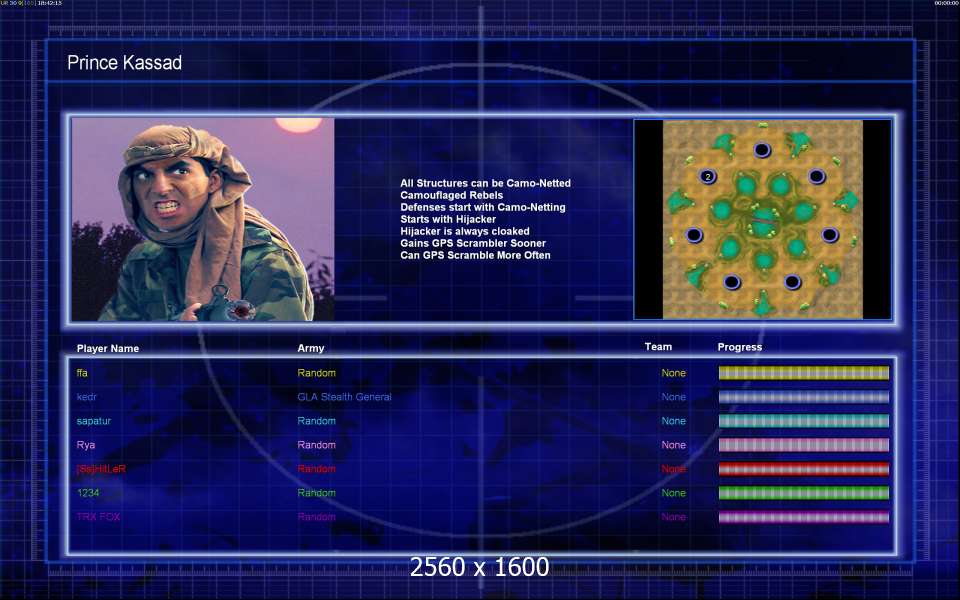The height and width of the screenshot is (600, 960).
Task: Click the None team value for ffa
Action: pos(673,373)
